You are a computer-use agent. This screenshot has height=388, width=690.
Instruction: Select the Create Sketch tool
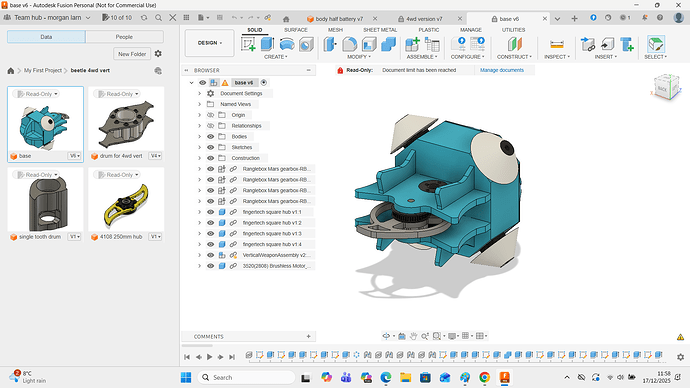point(248,44)
